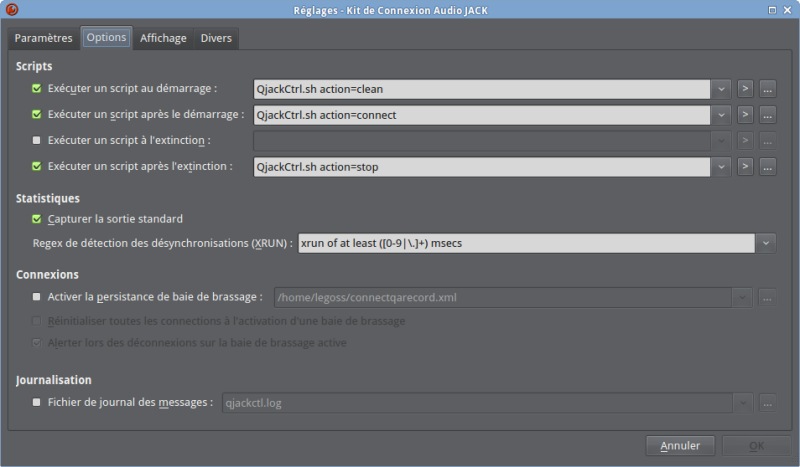Toggle 'Exécuter un script au démarrage' checkbox

[37, 89]
